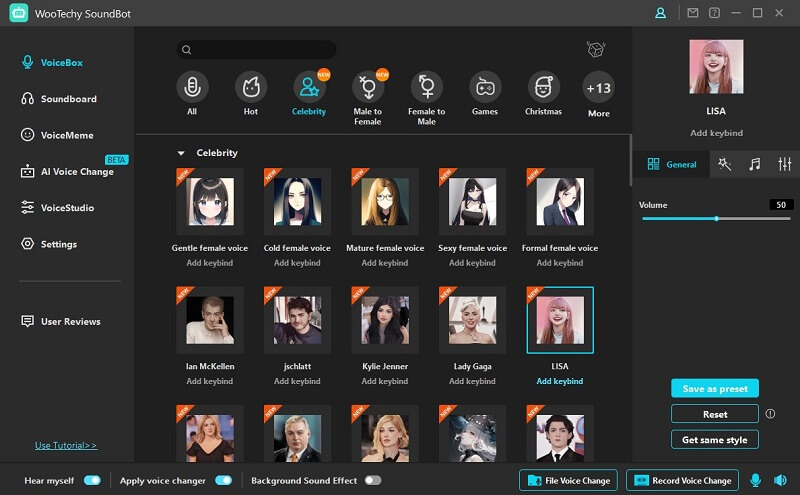Click the Save as preset button
Viewport: 800px width, 495px height.
tap(714, 388)
